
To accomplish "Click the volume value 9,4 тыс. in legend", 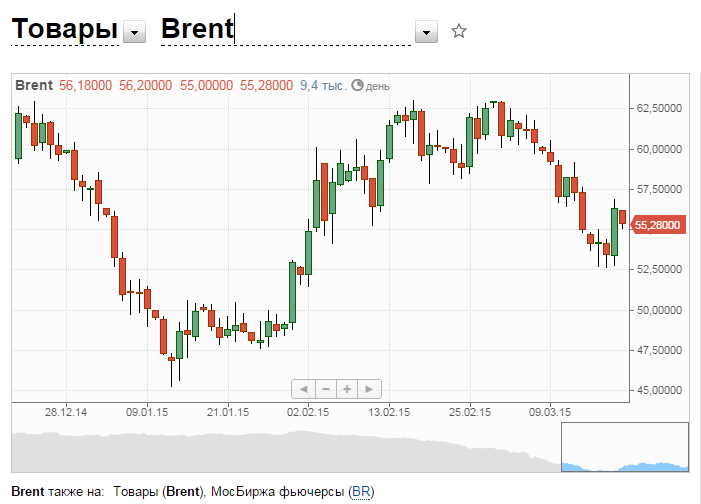I will point(323,85).
